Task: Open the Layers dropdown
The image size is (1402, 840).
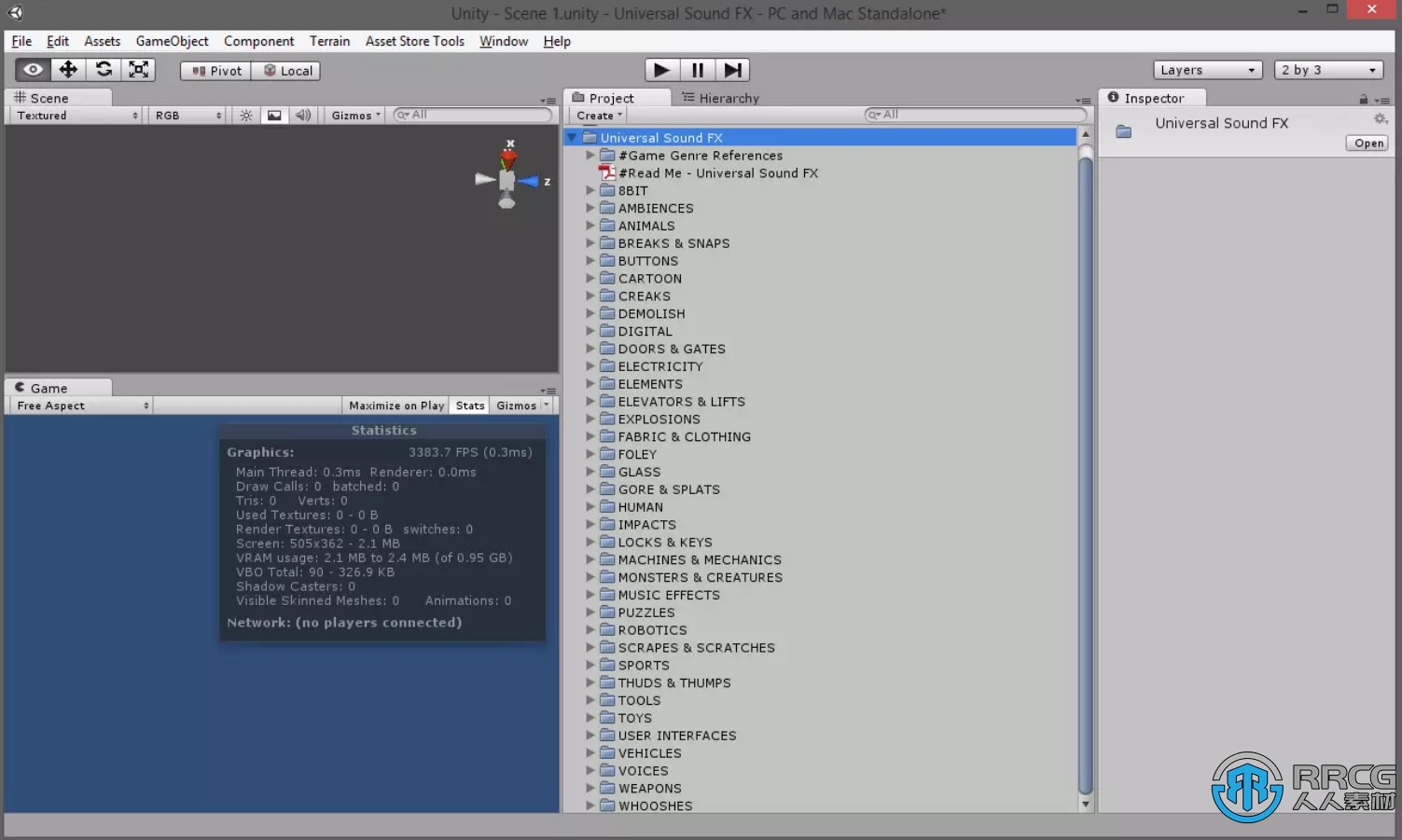Action: tap(1208, 70)
